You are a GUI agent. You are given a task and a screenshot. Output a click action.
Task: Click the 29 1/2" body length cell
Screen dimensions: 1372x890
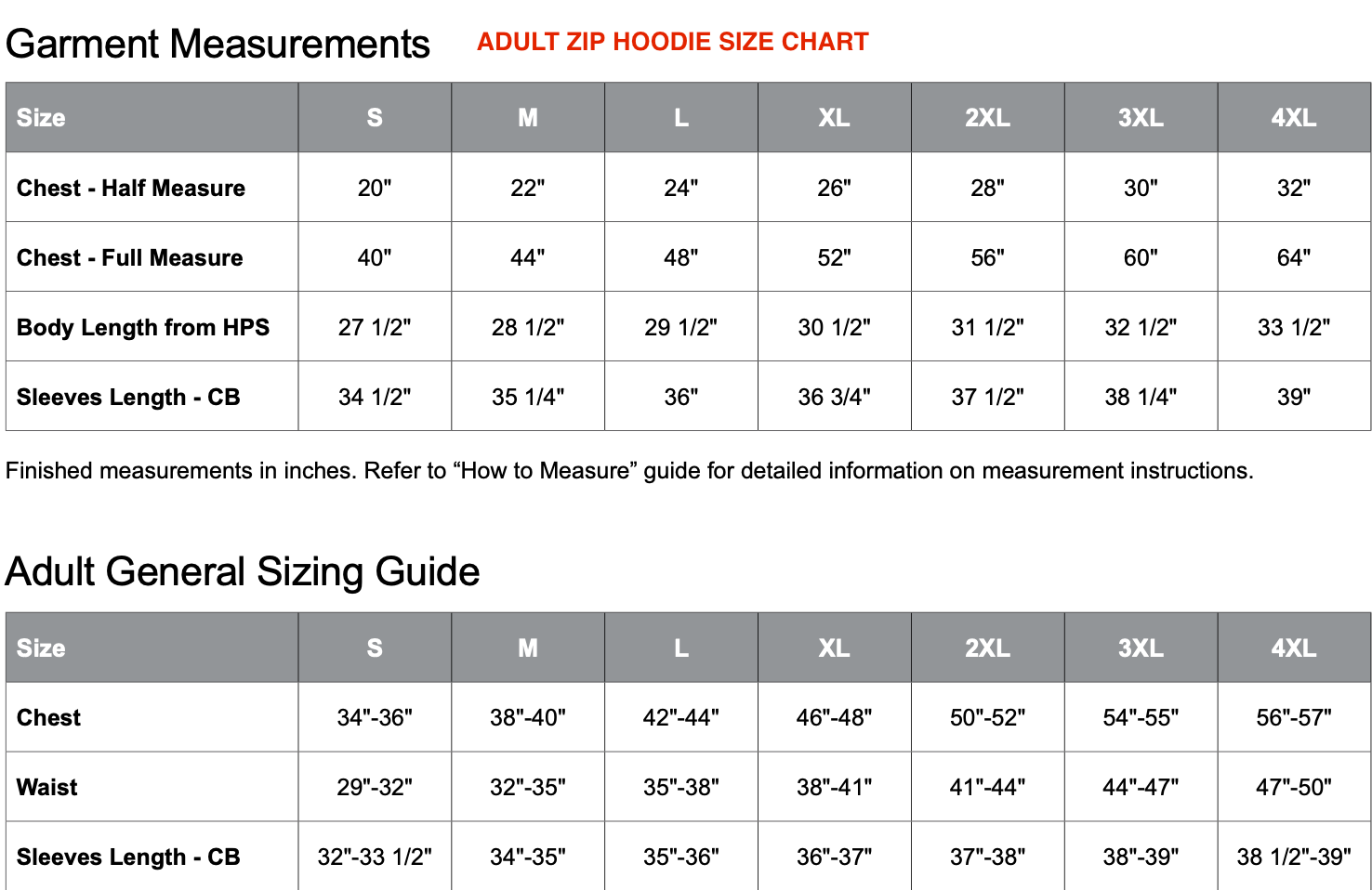680,327
